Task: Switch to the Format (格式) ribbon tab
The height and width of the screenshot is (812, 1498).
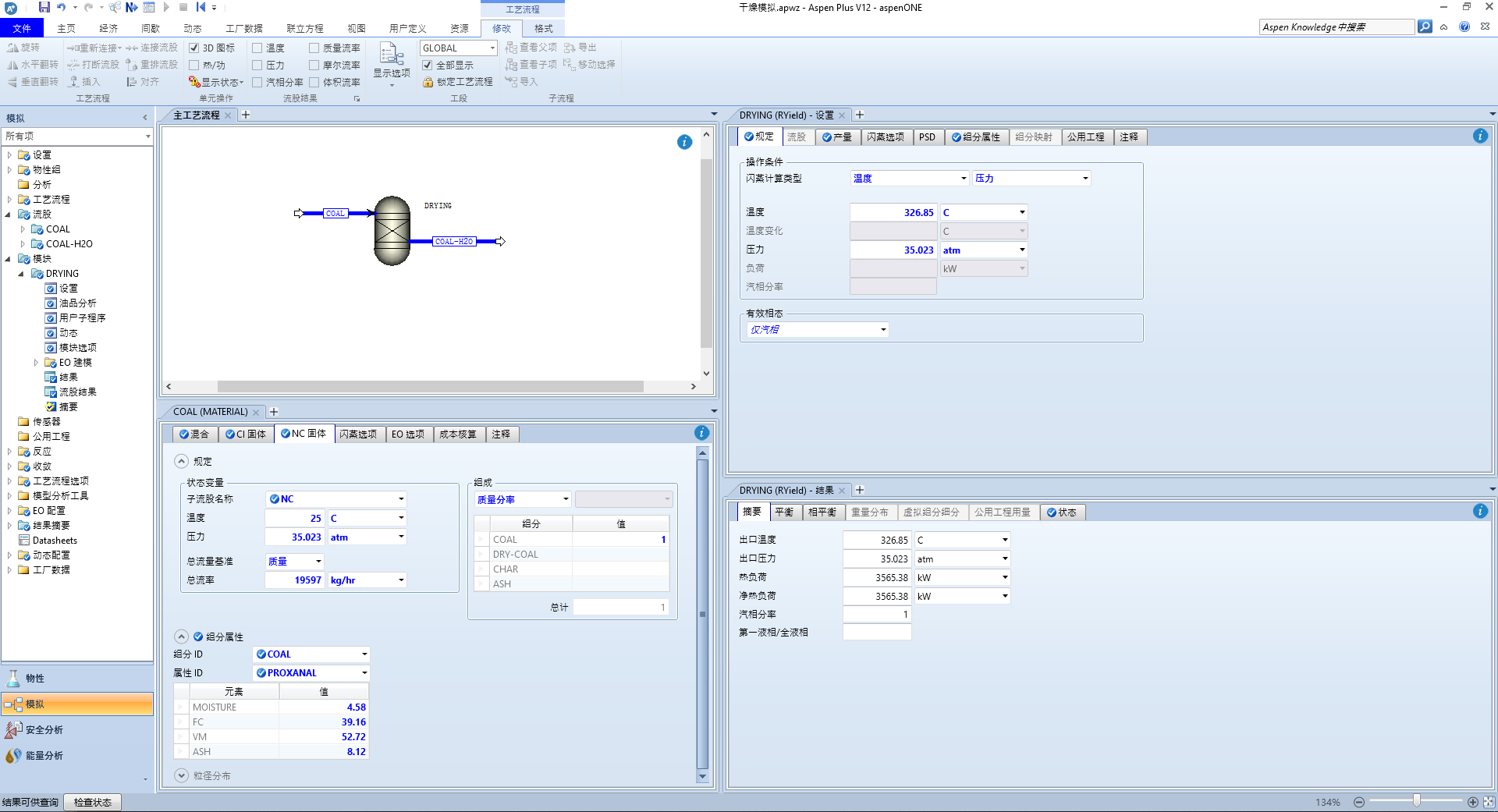Action: [x=544, y=28]
